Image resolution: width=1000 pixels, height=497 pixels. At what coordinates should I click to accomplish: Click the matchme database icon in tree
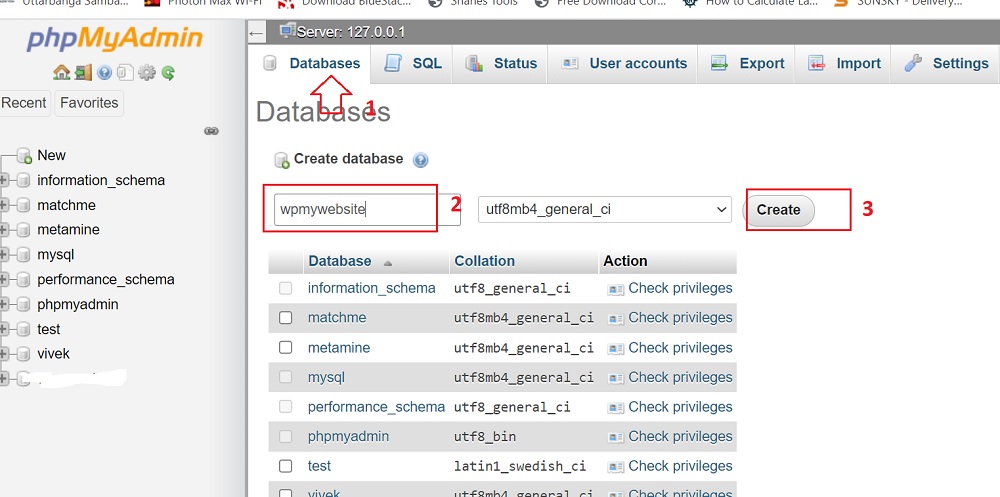(x=24, y=205)
